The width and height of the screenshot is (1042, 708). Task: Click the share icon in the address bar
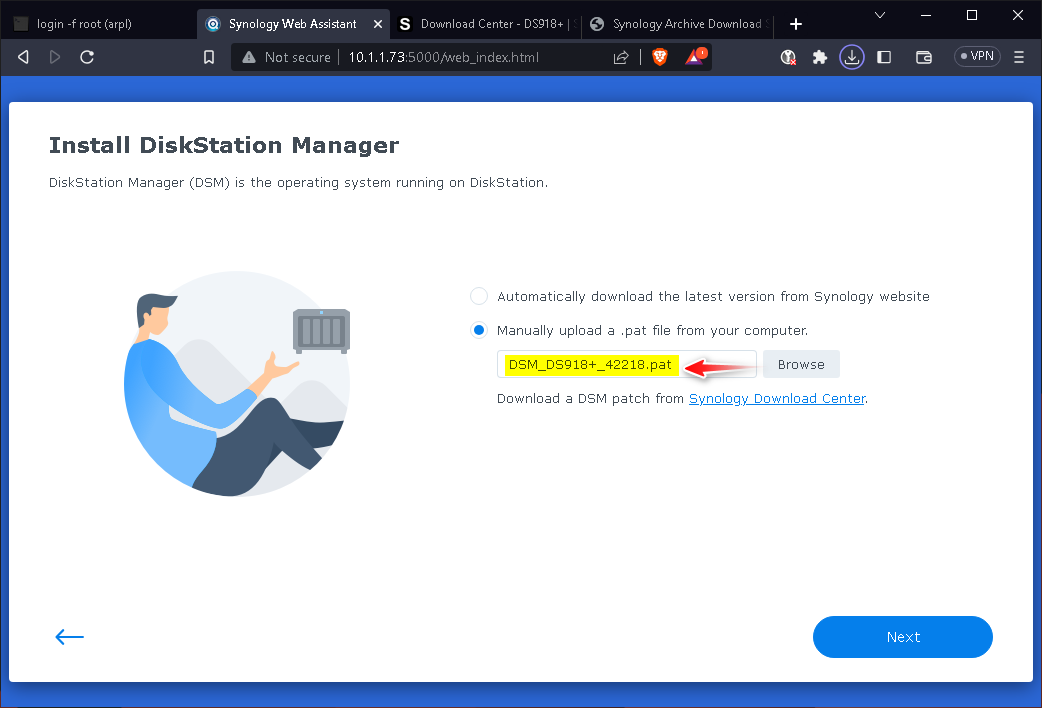pos(621,57)
